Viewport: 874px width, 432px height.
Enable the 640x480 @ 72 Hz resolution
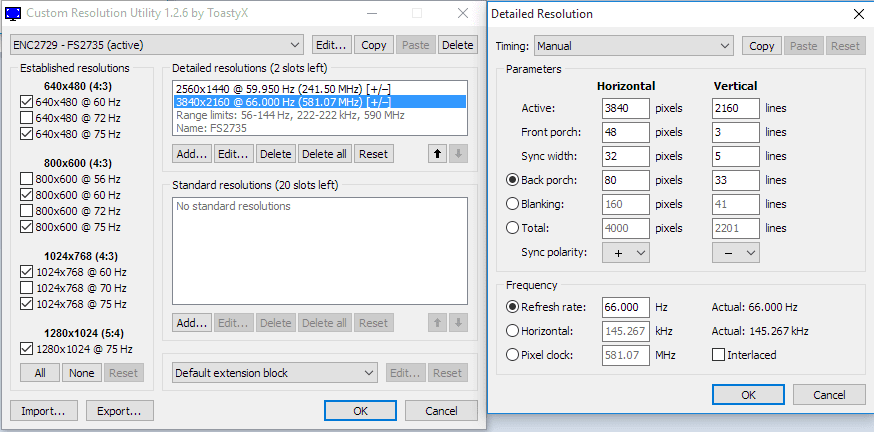tap(26, 118)
